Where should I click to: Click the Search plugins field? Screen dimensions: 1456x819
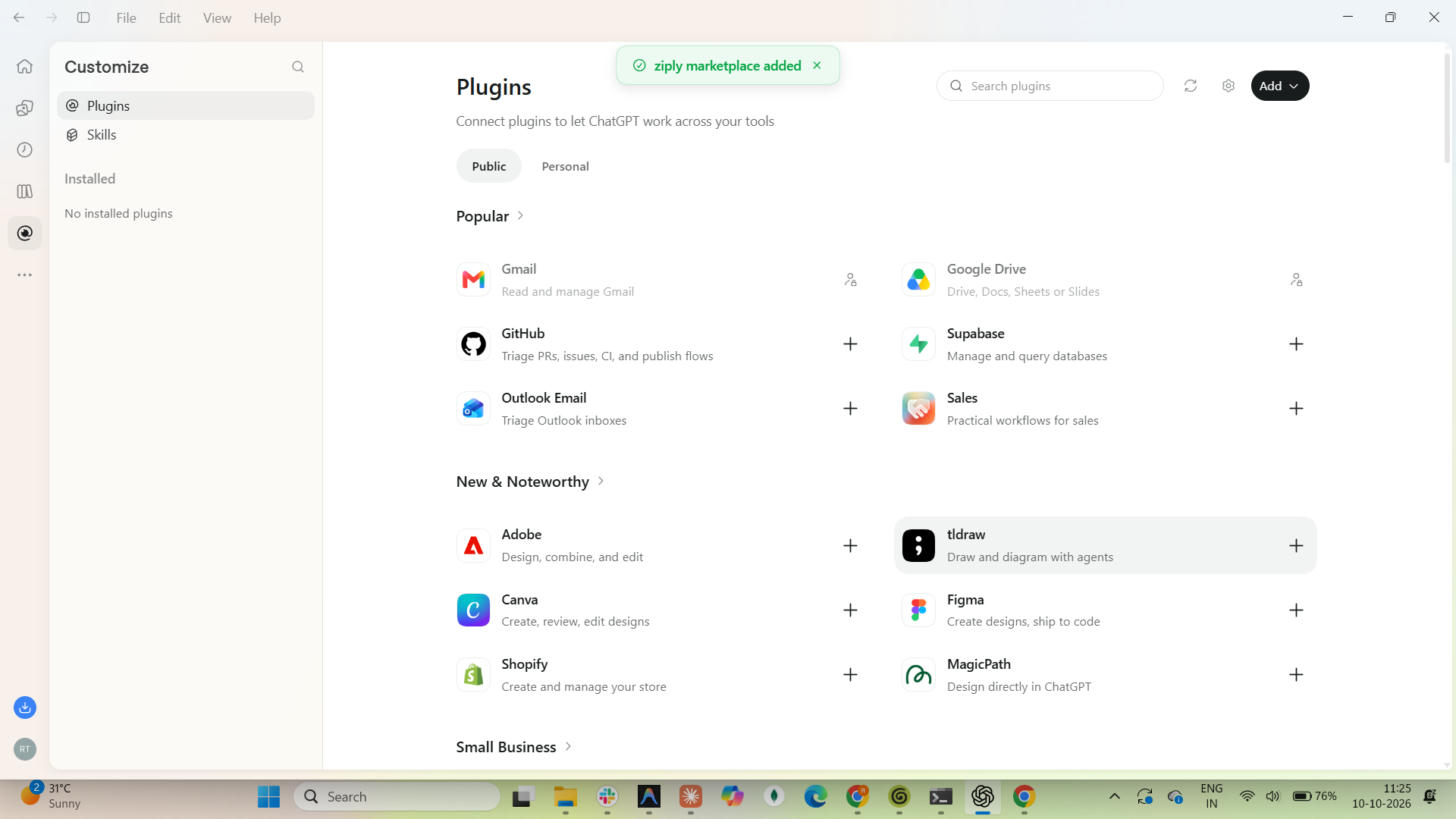point(1050,86)
